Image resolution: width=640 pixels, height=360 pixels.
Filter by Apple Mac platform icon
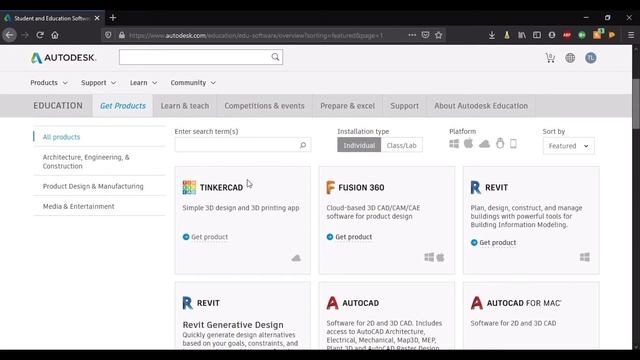pyautogui.click(x=469, y=143)
